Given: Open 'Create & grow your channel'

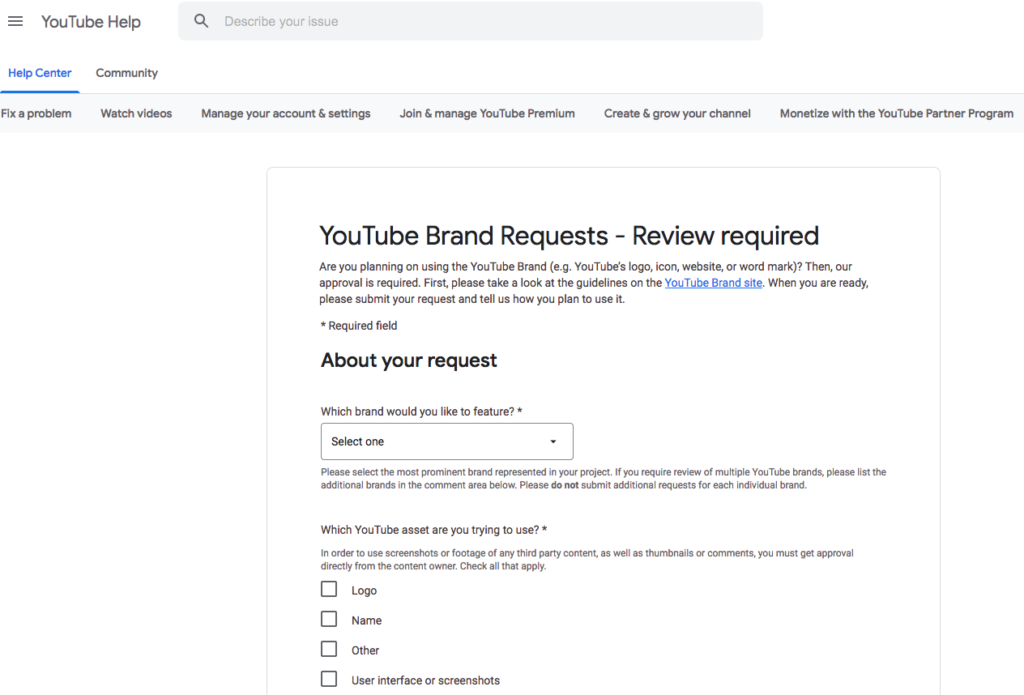Looking at the screenshot, I should tap(677, 114).
